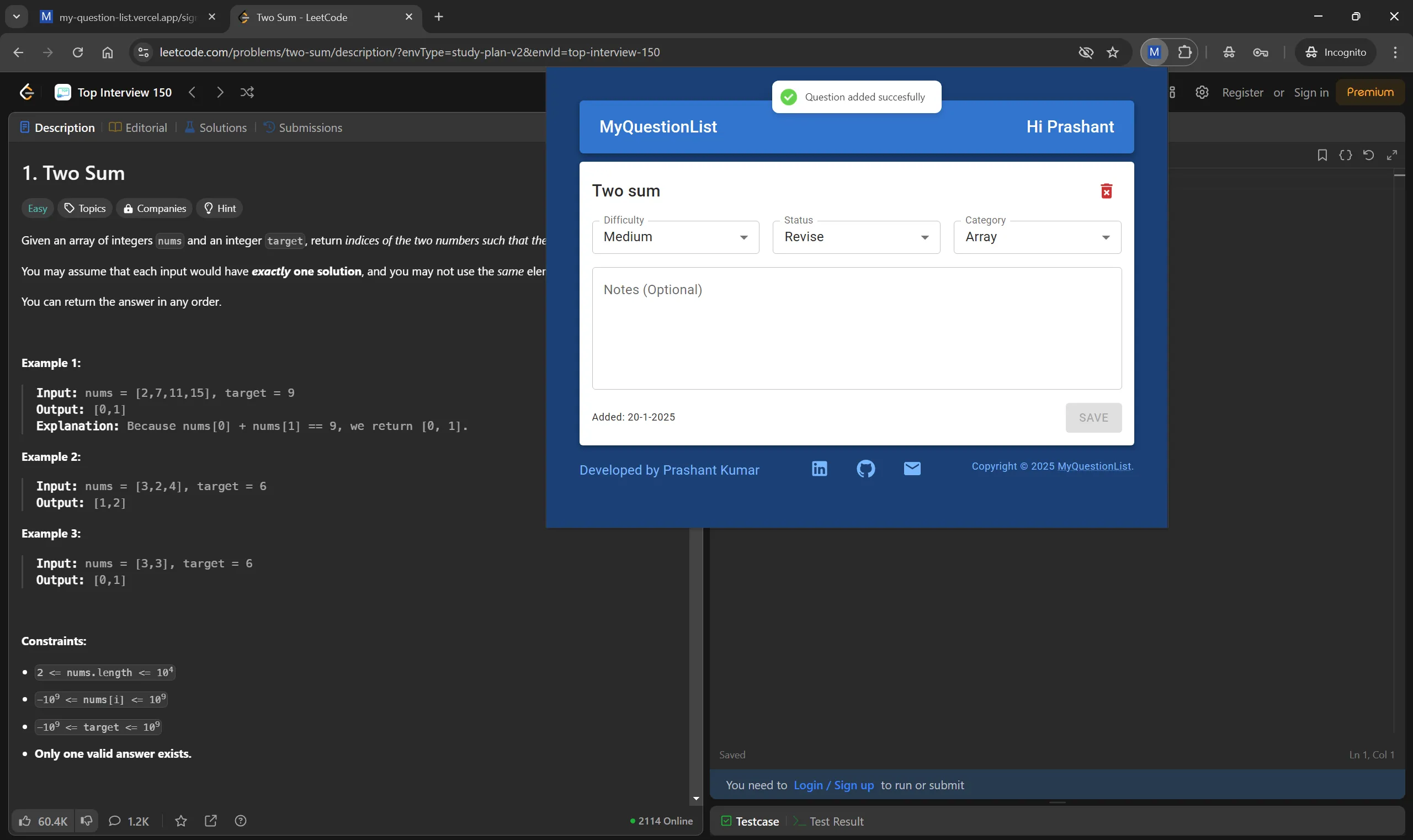Open the Category dropdown showing Array
The image size is (1413, 840).
click(x=1037, y=237)
